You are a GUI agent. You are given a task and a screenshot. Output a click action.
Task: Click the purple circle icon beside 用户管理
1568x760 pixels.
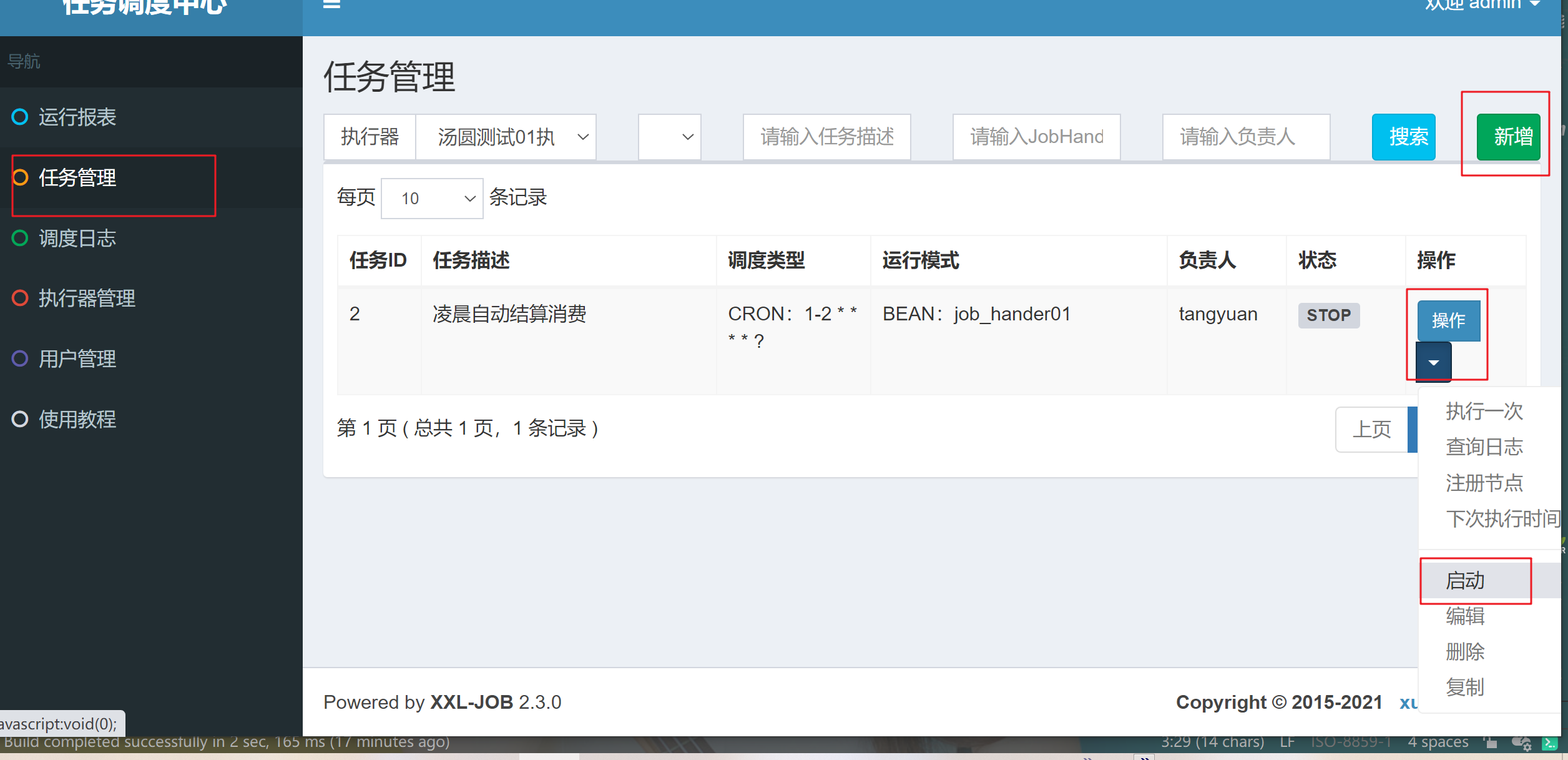[x=20, y=359]
